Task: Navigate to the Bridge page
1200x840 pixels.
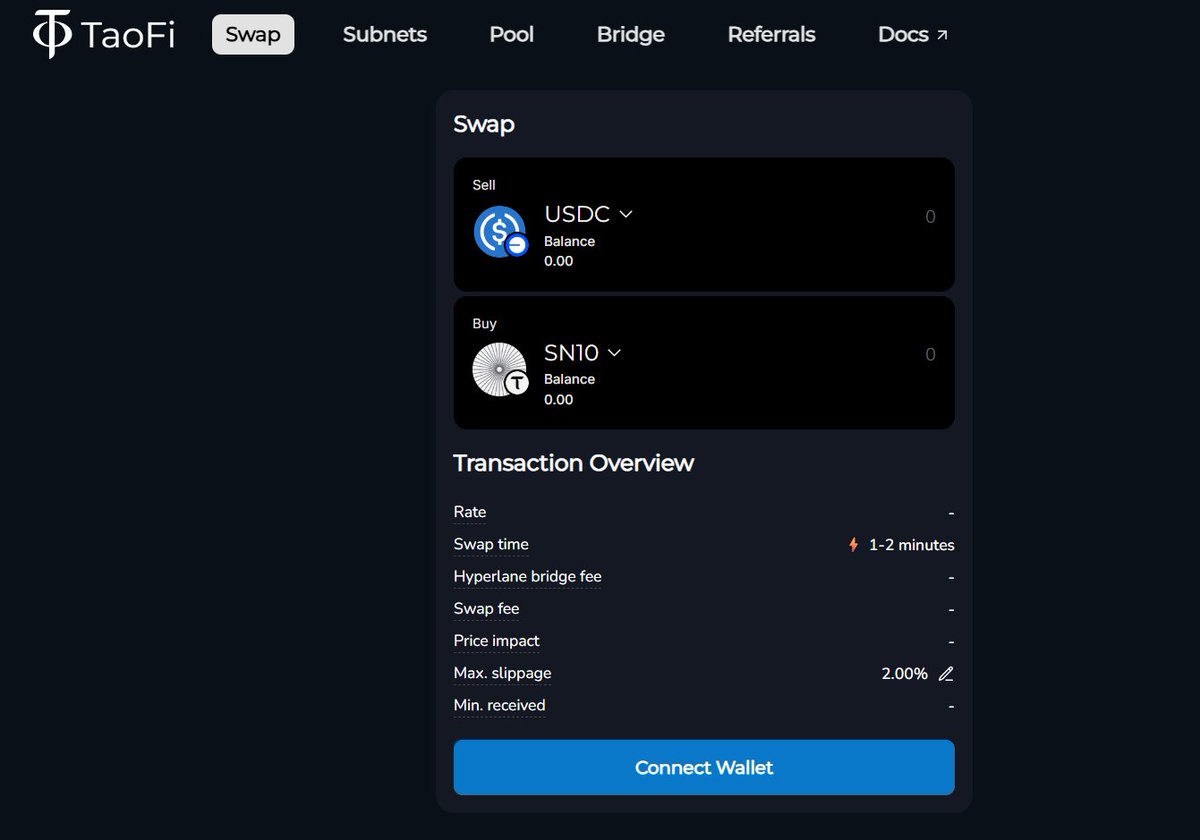Action: (631, 34)
